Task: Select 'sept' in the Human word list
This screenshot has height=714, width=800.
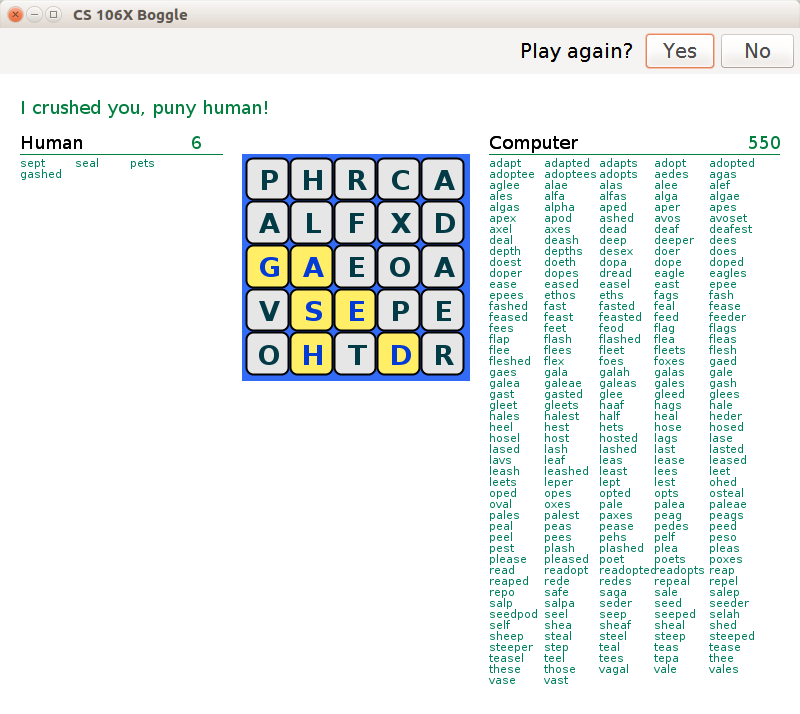Action: tap(33, 163)
